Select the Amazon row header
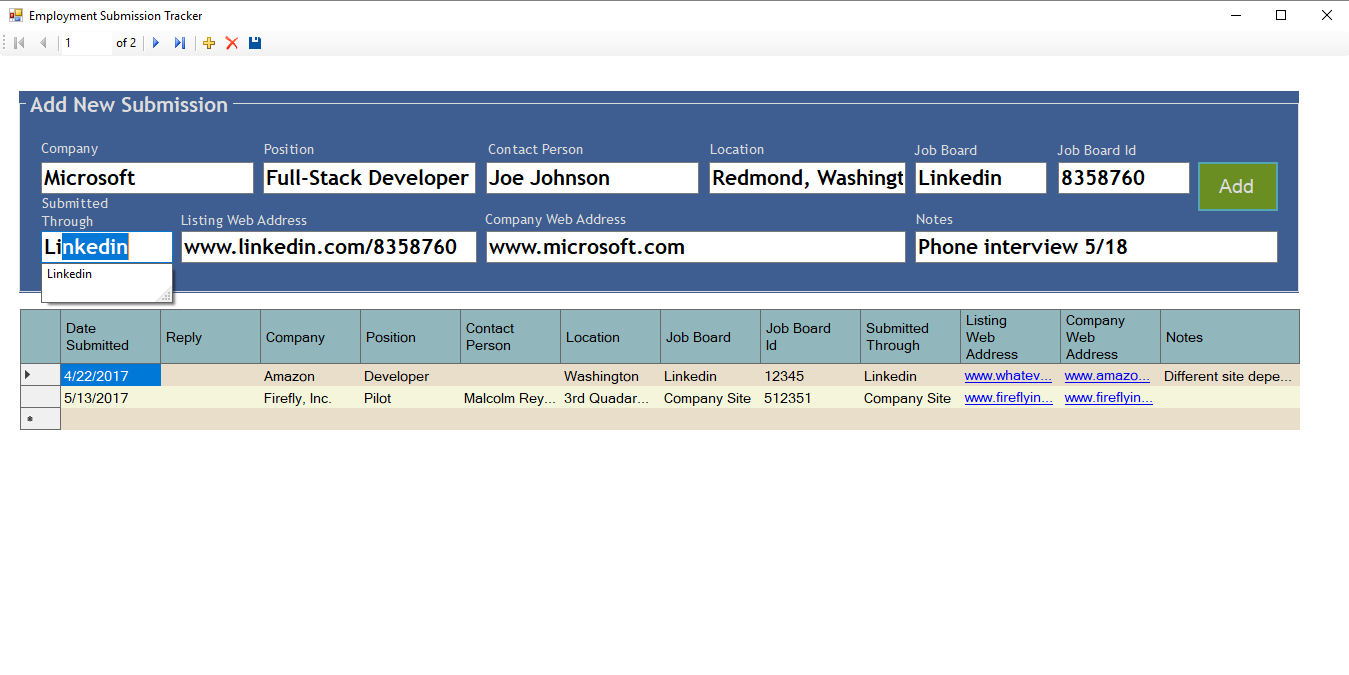The image size is (1349, 675). 41,376
